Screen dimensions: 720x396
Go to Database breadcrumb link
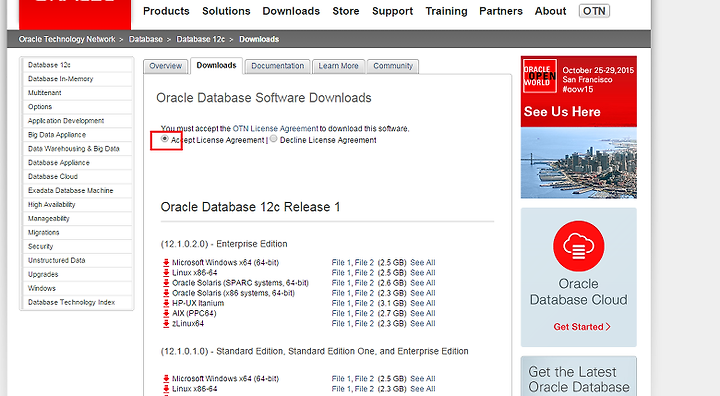pyautogui.click(x=146, y=40)
